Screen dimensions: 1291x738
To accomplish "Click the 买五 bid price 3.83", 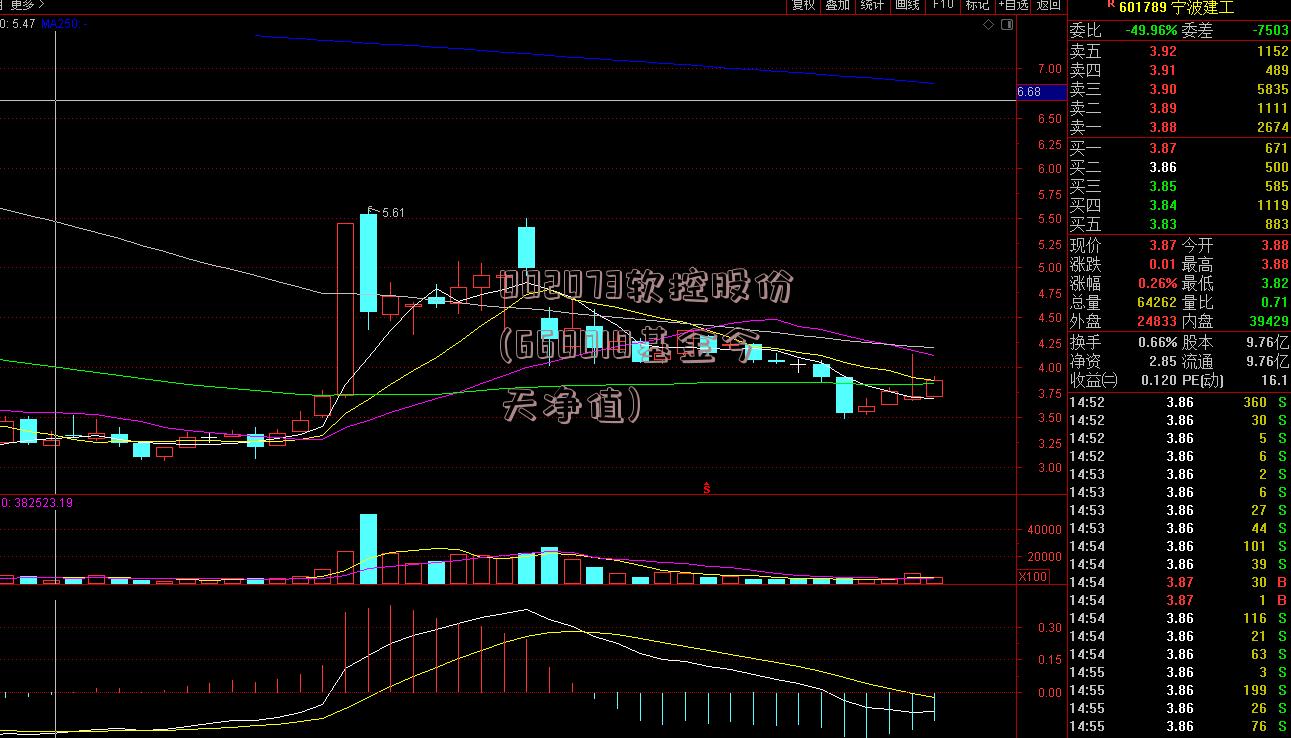I will pyautogui.click(x=1162, y=224).
